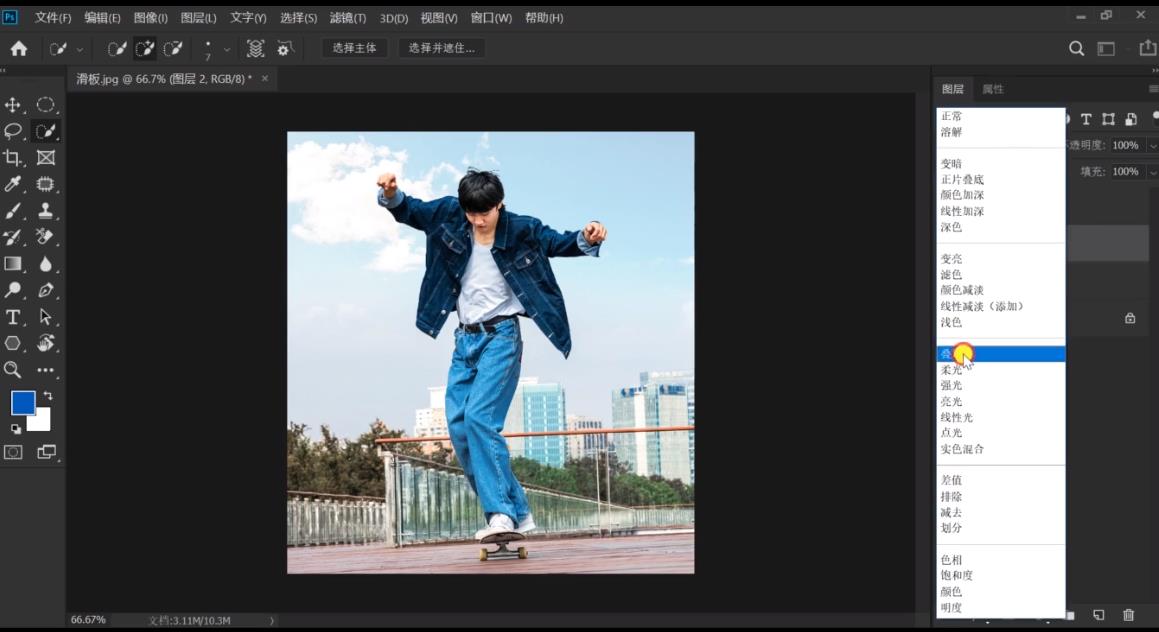The image size is (1159, 632).
Task: Change the screen mode button
Action: (47, 452)
